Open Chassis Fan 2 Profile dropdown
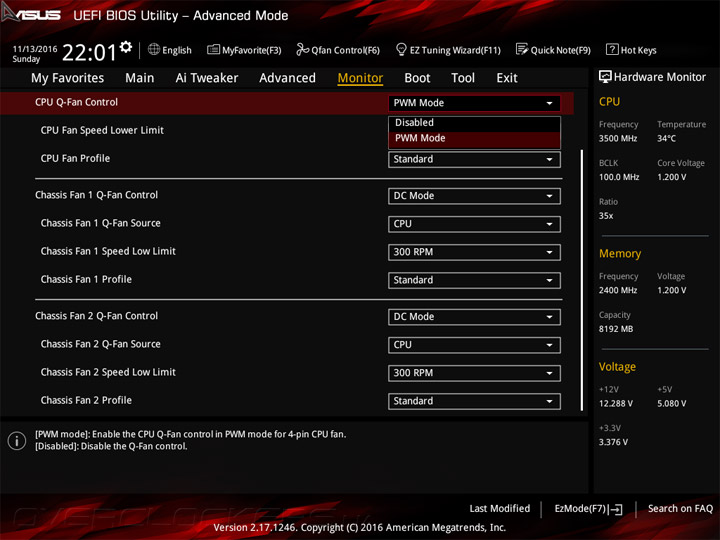Screen dimensions: 720x540 (x=474, y=401)
